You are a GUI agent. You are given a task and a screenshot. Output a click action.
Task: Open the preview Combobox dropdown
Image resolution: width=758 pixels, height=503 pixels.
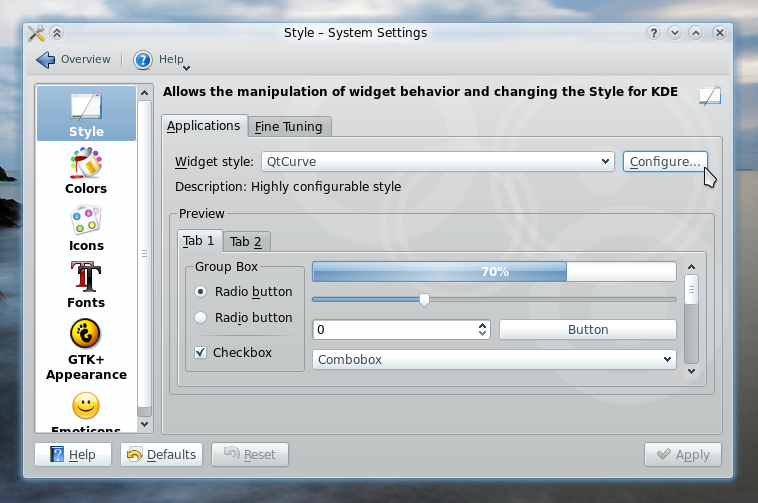494,359
